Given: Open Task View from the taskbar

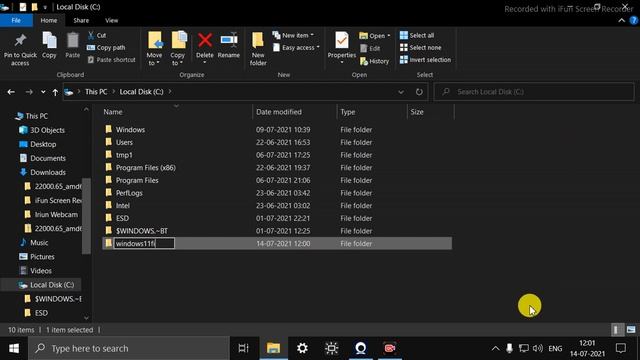Looking at the screenshot, I should [x=244, y=348].
